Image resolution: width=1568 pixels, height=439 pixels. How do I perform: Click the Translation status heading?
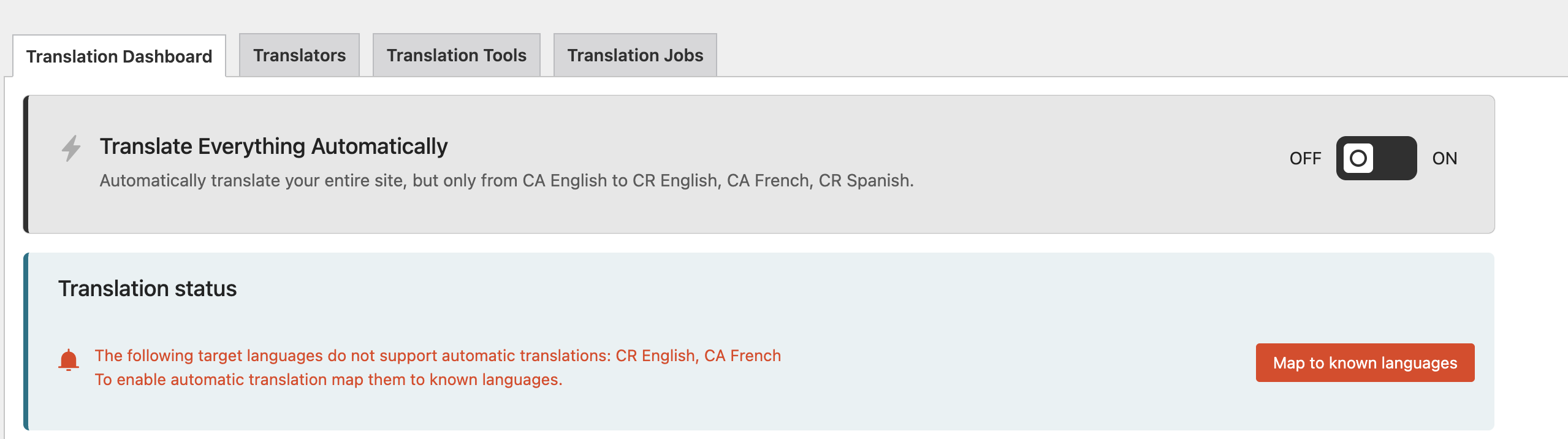(x=147, y=289)
